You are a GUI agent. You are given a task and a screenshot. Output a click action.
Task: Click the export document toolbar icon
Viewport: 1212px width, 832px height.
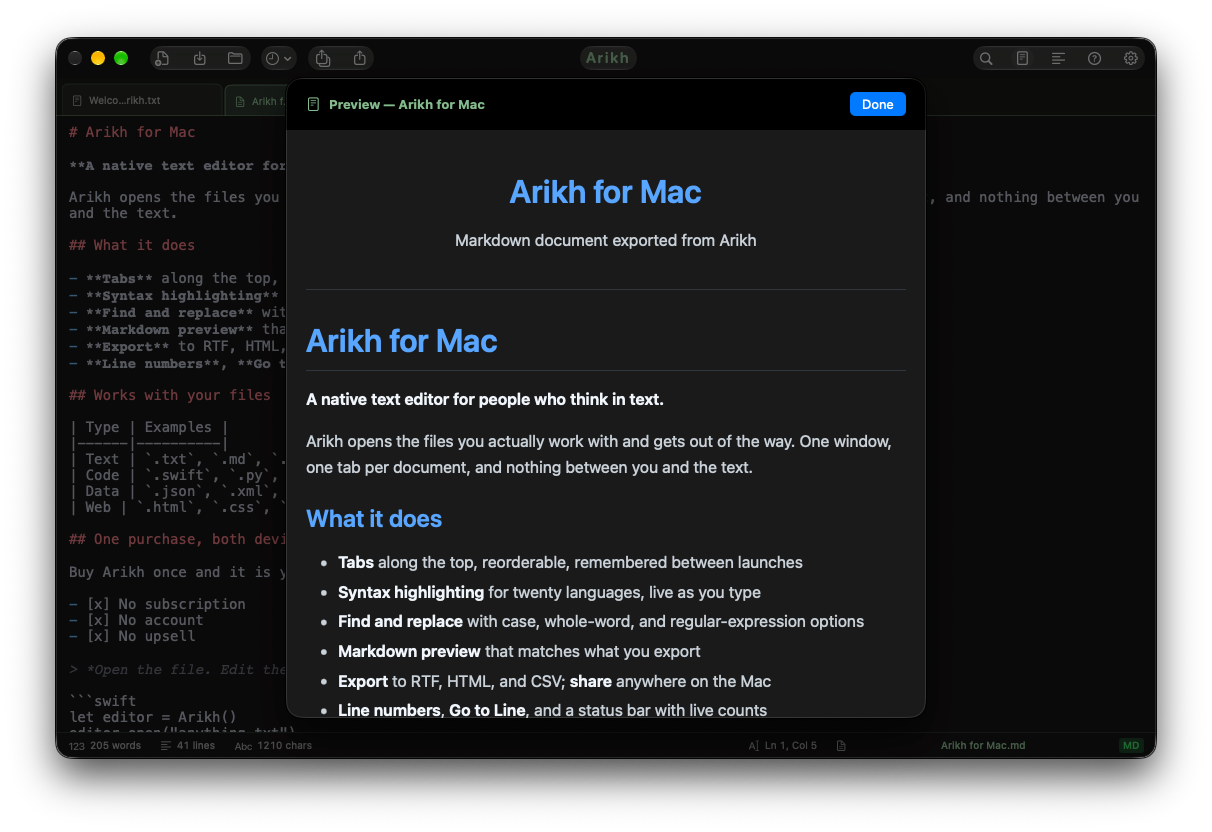coord(323,58)
